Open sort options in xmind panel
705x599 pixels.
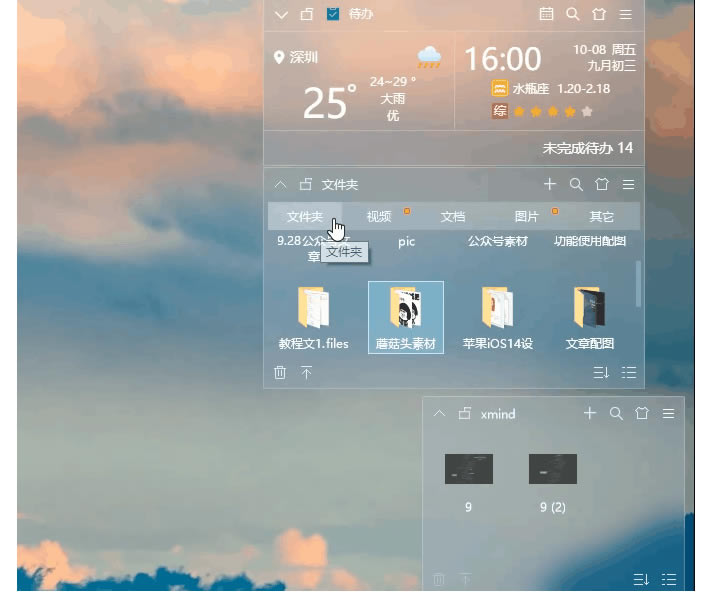[x=641, y=579]
